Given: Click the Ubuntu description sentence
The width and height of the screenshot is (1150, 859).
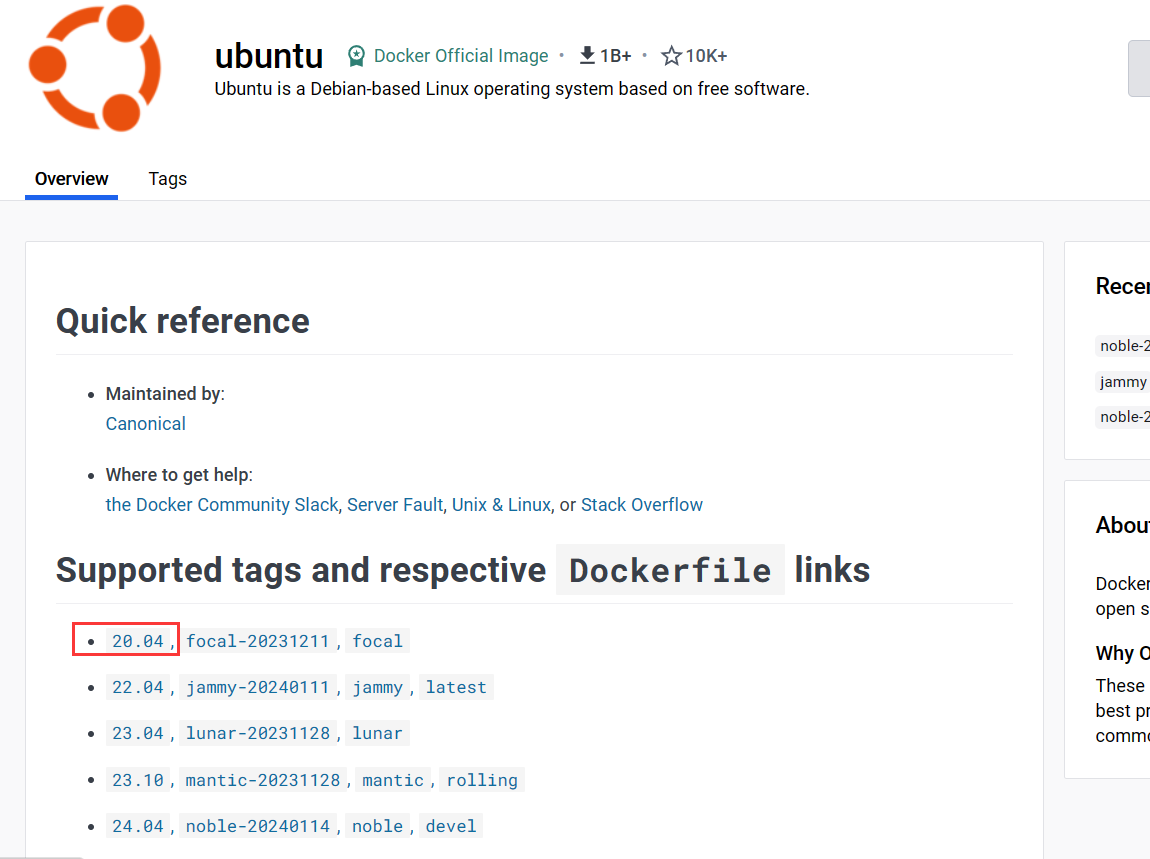Looking at the screenshot, I should click(512, 89).
